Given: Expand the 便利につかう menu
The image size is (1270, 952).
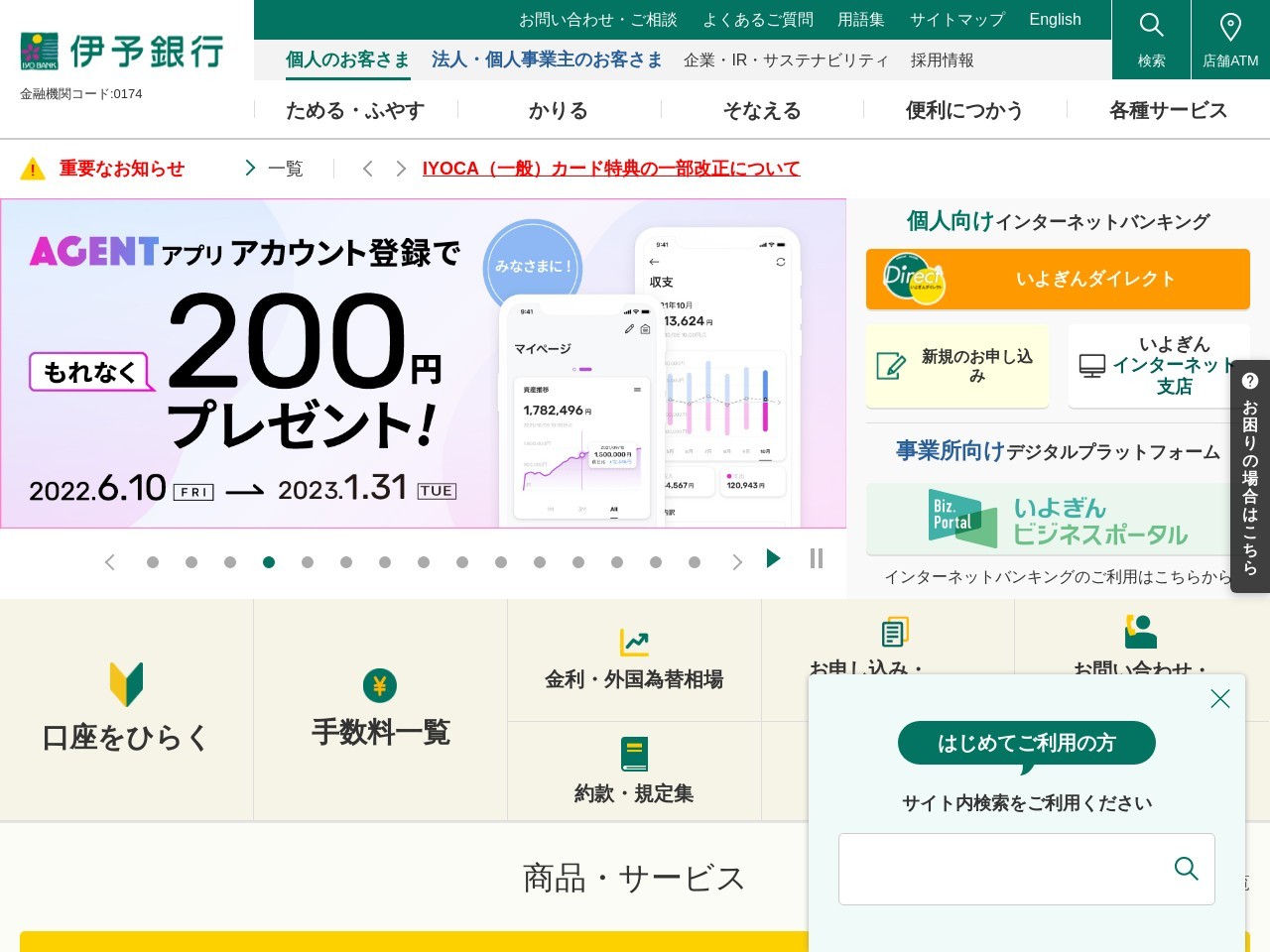Looking at the screenshot, I should pyautogui.click(x=964, y=110).
